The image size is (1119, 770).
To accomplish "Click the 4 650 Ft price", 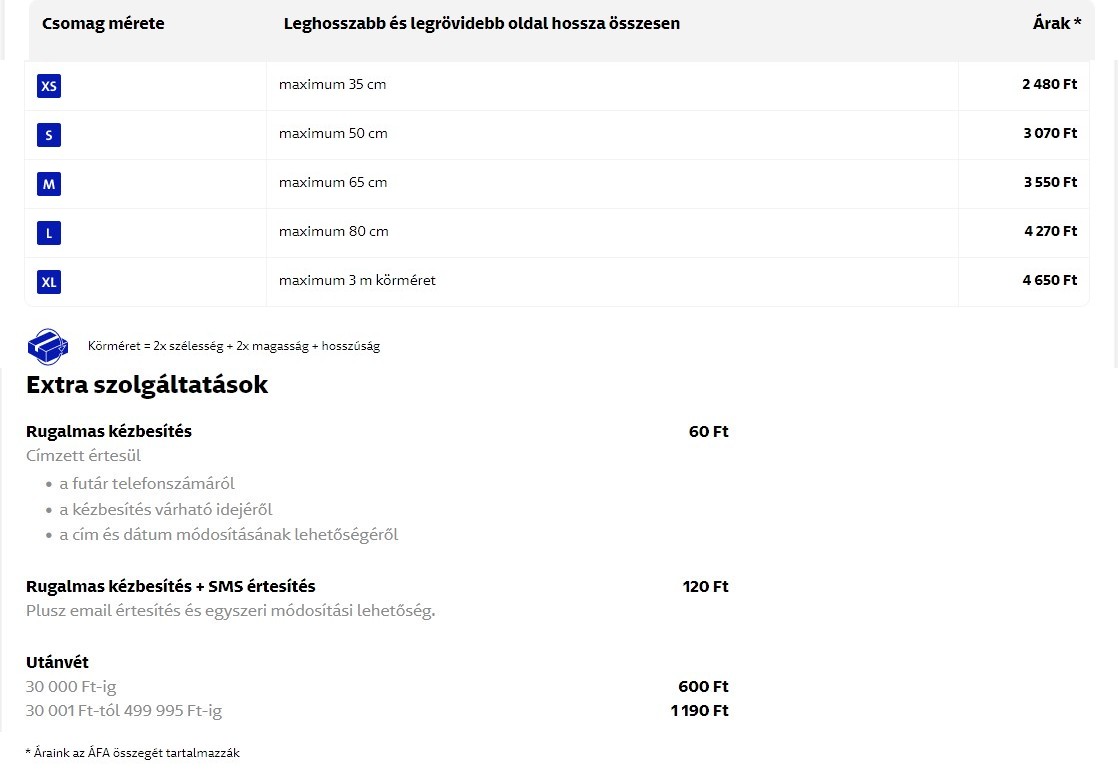I will [x=1049, y=281].
